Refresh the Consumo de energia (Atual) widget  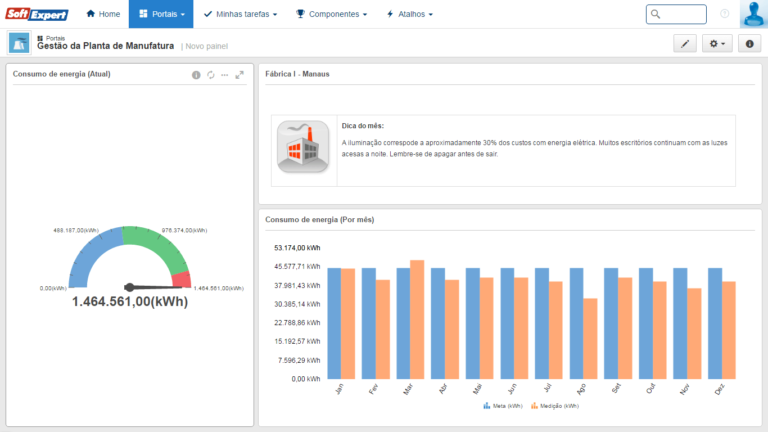[211, 75]
